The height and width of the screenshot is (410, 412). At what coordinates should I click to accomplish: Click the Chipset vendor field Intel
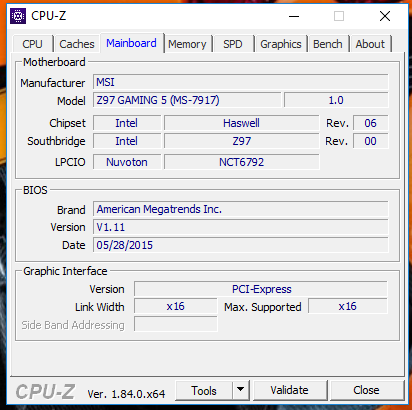127,123
